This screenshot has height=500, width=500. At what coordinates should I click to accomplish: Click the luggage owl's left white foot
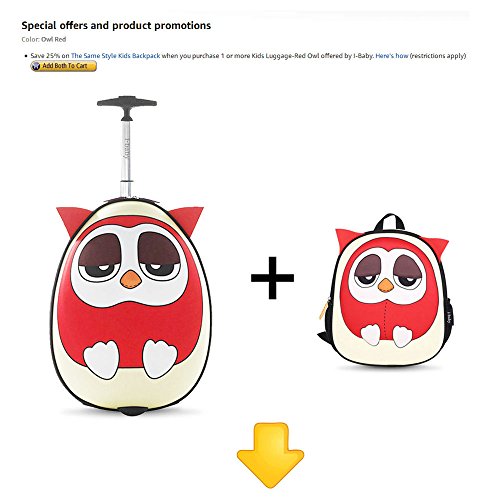101,359
